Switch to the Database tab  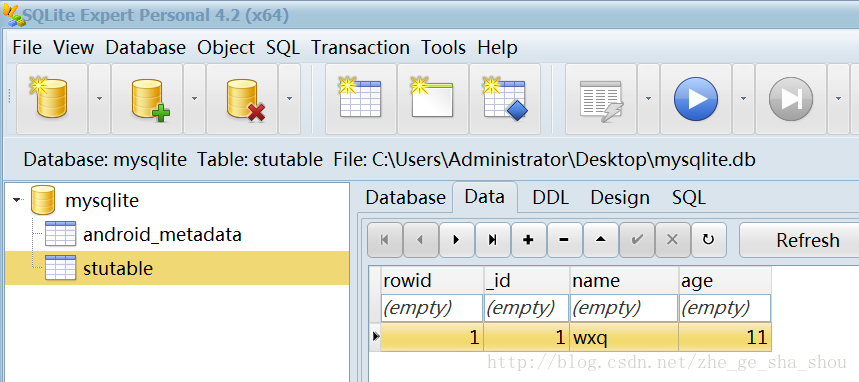(405, 197)
